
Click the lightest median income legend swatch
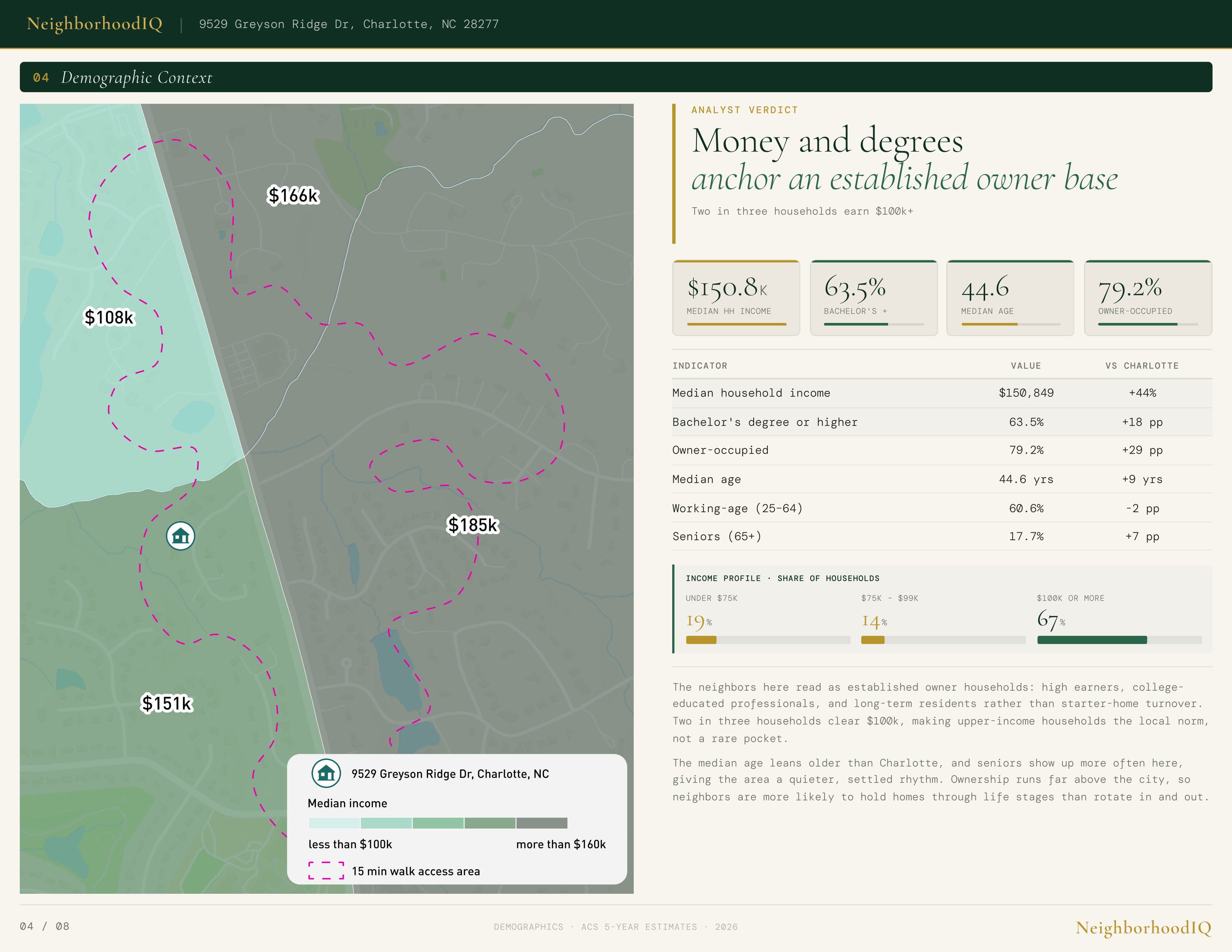(x=334, y=823)
